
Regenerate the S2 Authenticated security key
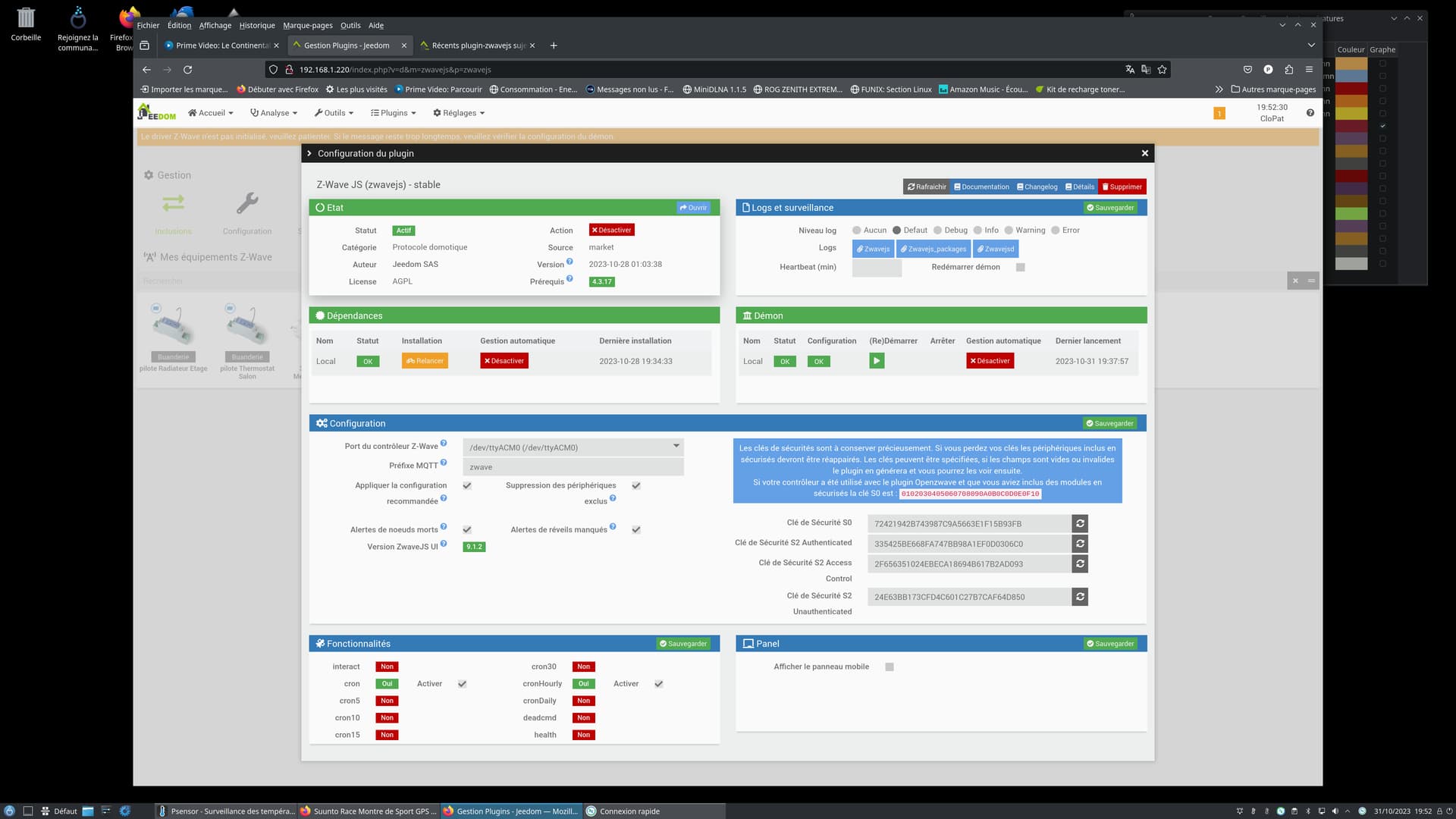1080,544
